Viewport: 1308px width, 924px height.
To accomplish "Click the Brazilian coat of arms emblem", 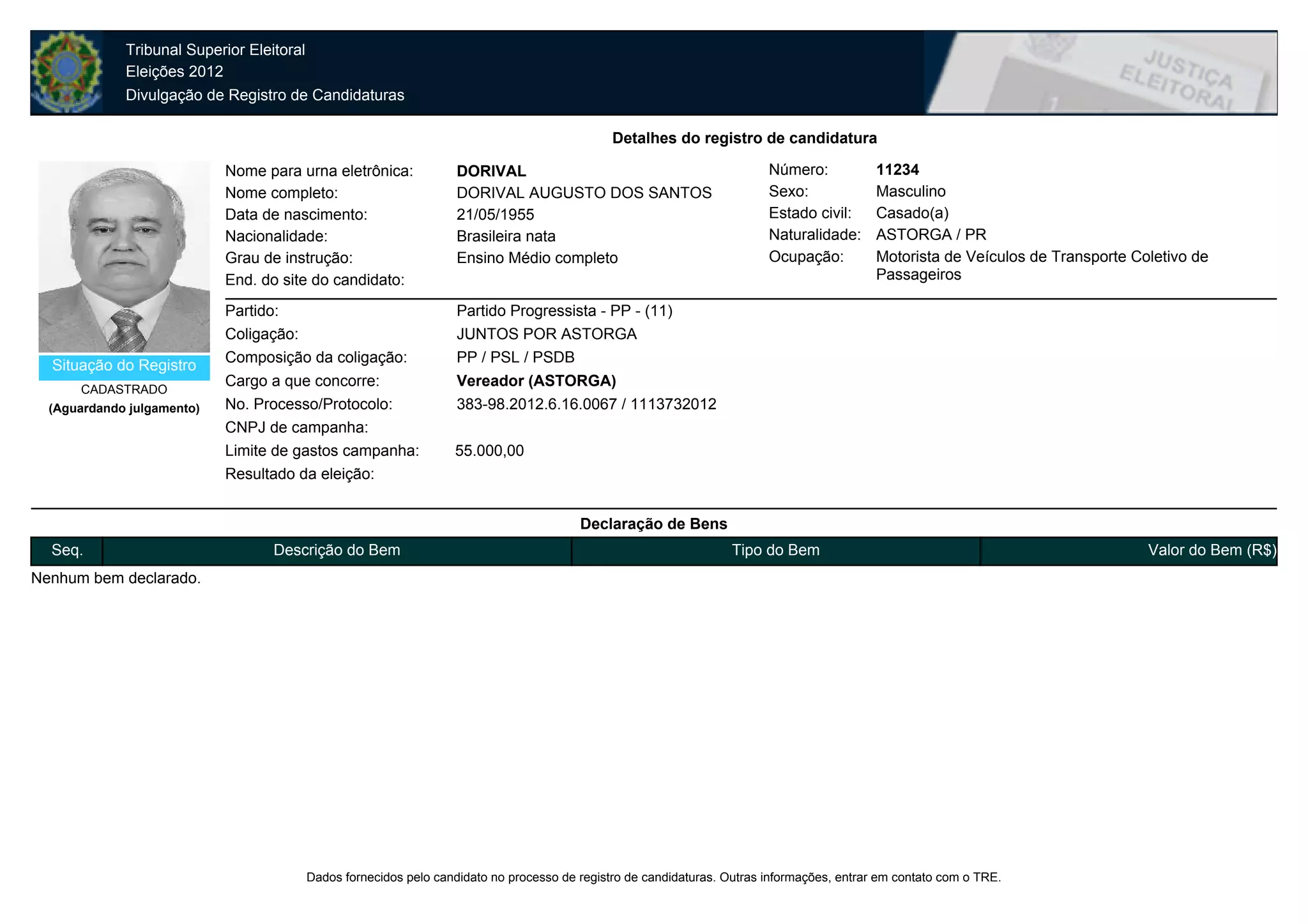I will 66,72.
